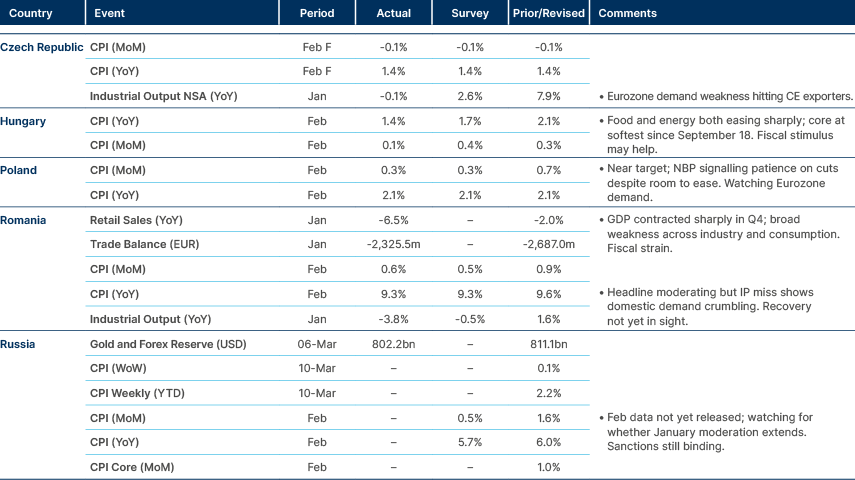The height and width of the screenshot is (480, 855).
Task: Select the -2,687.0m prior value
Action: coord(549,244)
